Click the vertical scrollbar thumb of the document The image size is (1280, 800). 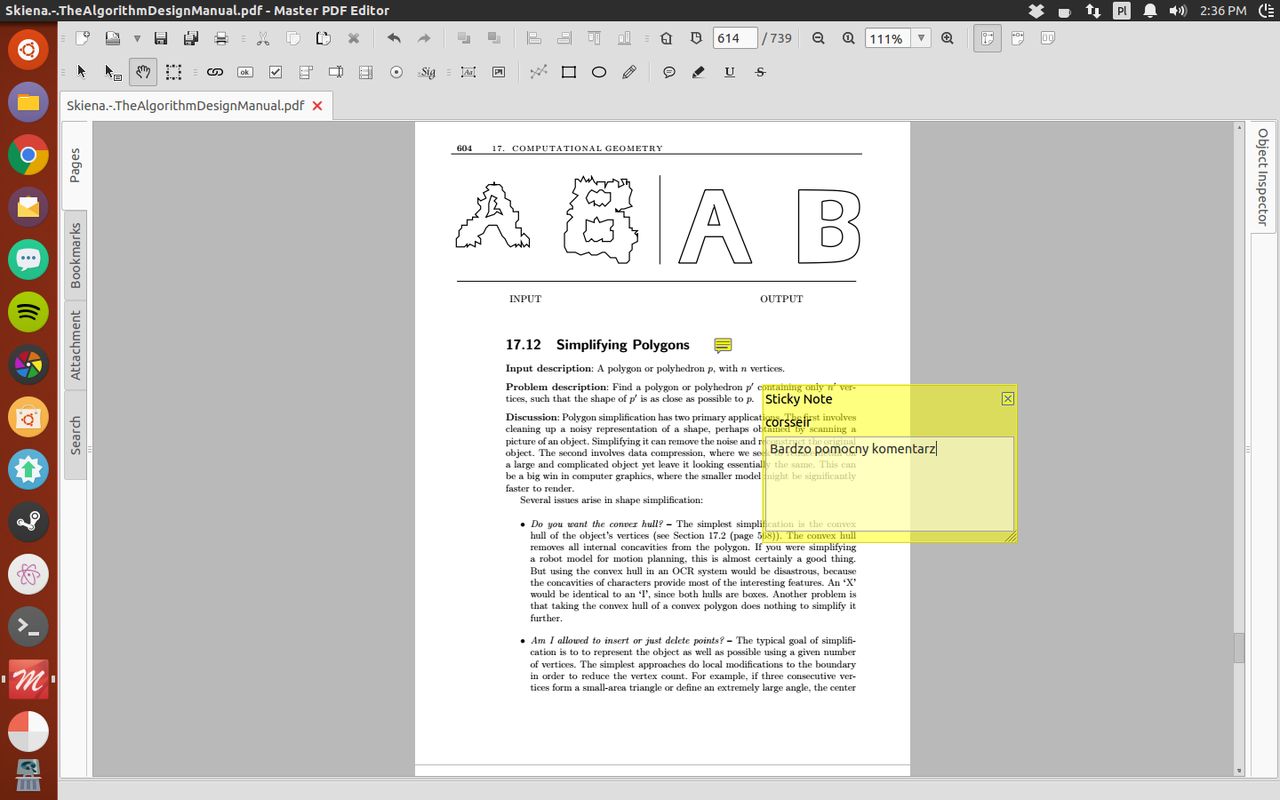(1239, 647)
